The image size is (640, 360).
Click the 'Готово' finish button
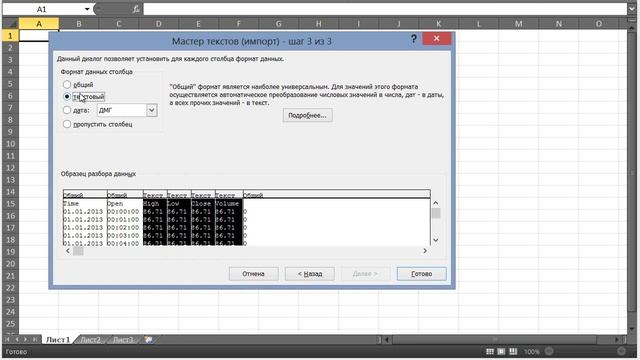[422, 274]
